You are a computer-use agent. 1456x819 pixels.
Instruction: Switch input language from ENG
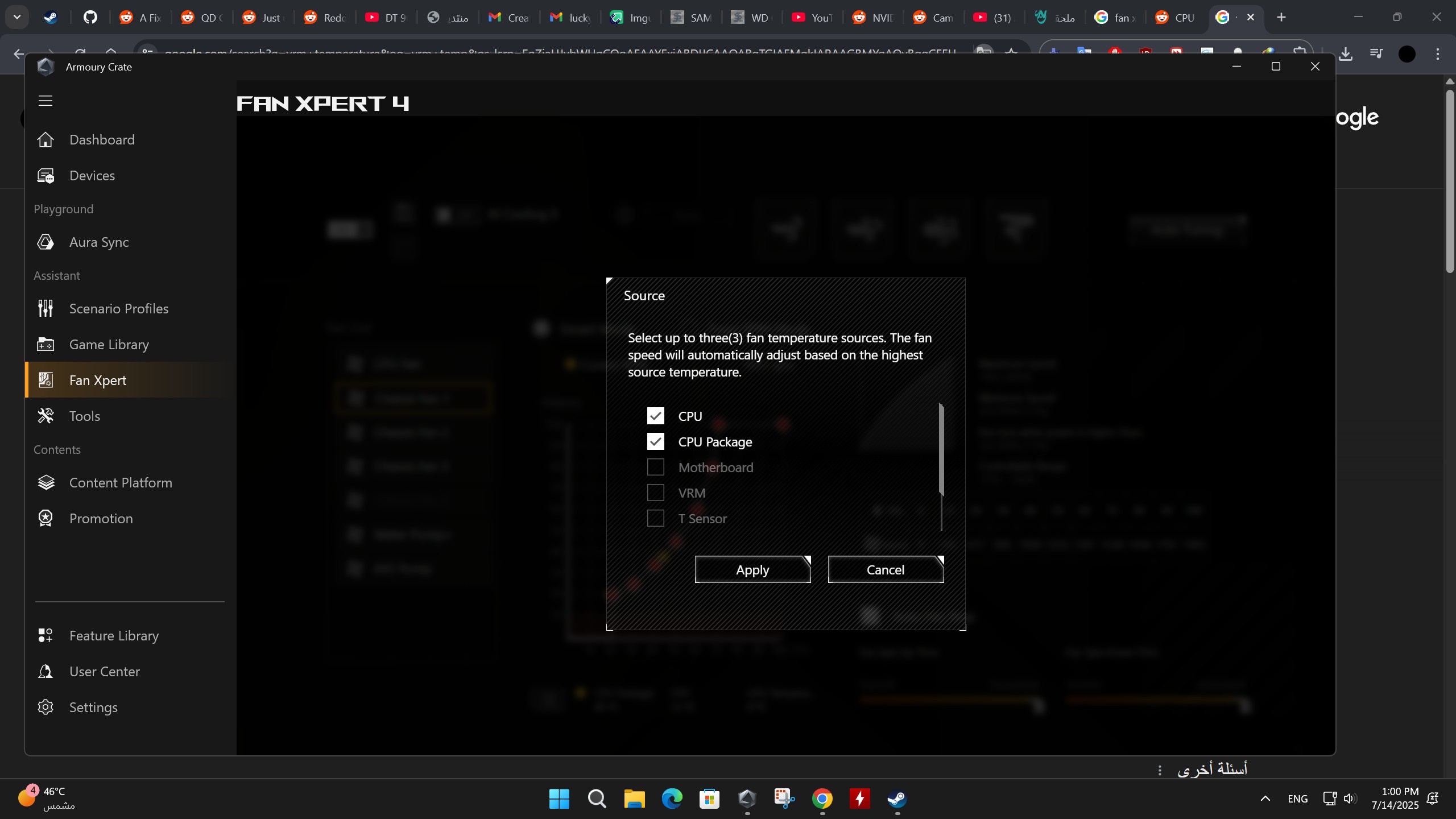click(1297, 799)
